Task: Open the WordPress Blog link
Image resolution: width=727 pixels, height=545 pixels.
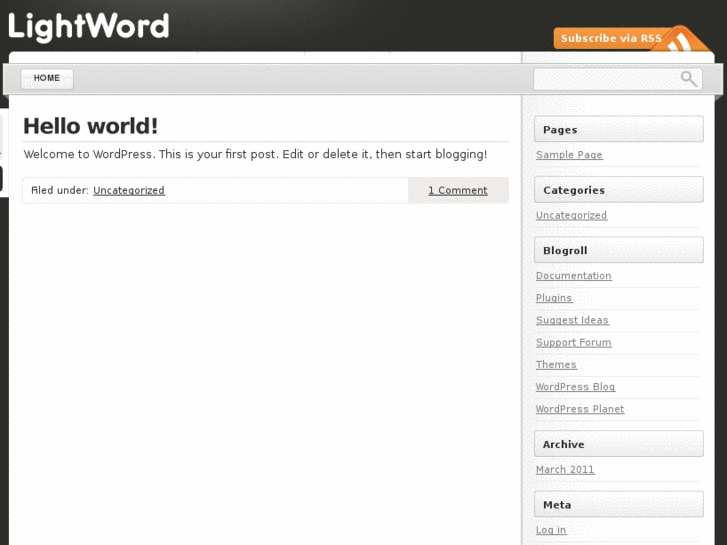Action: (x=575, y=387)
